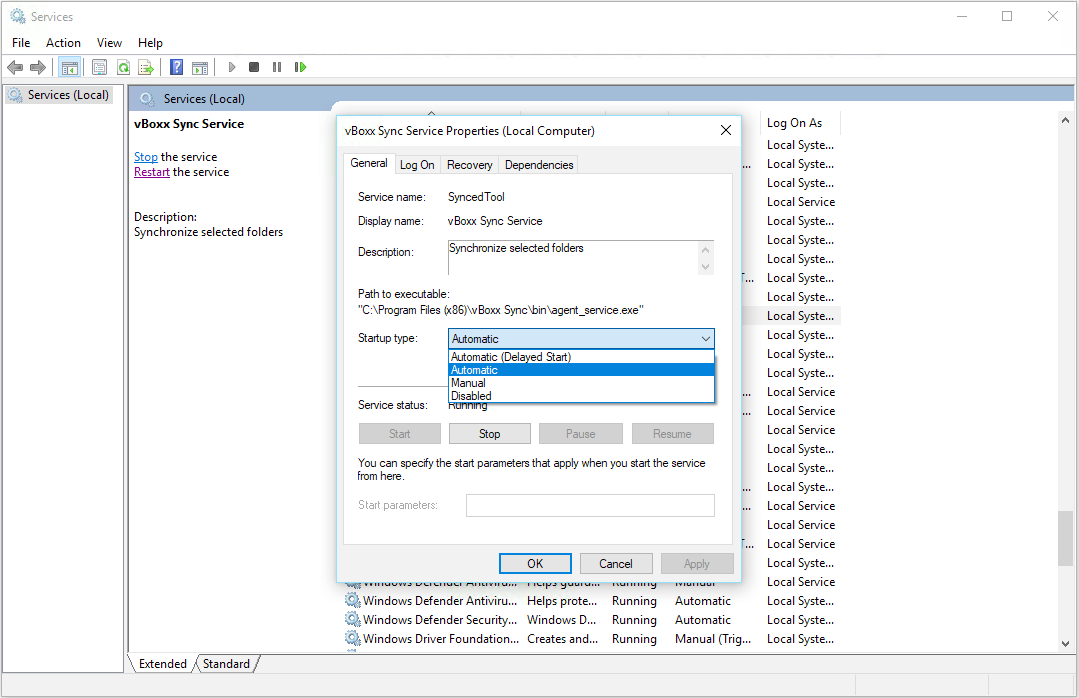The width and height of the screenshot is (1079, 698).
Task: Switch to the Recovery tab
Action: pos(469,165)
